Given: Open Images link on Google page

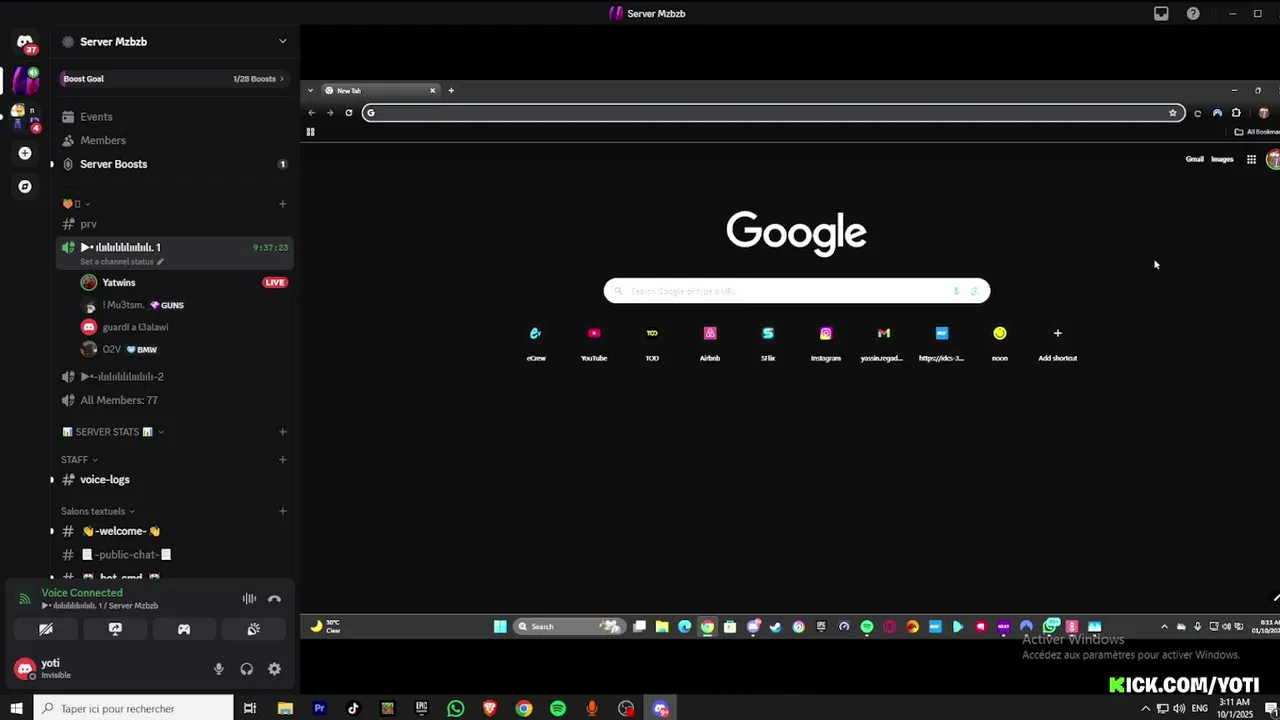Looking at the screenshot, I should (1222, 159).
